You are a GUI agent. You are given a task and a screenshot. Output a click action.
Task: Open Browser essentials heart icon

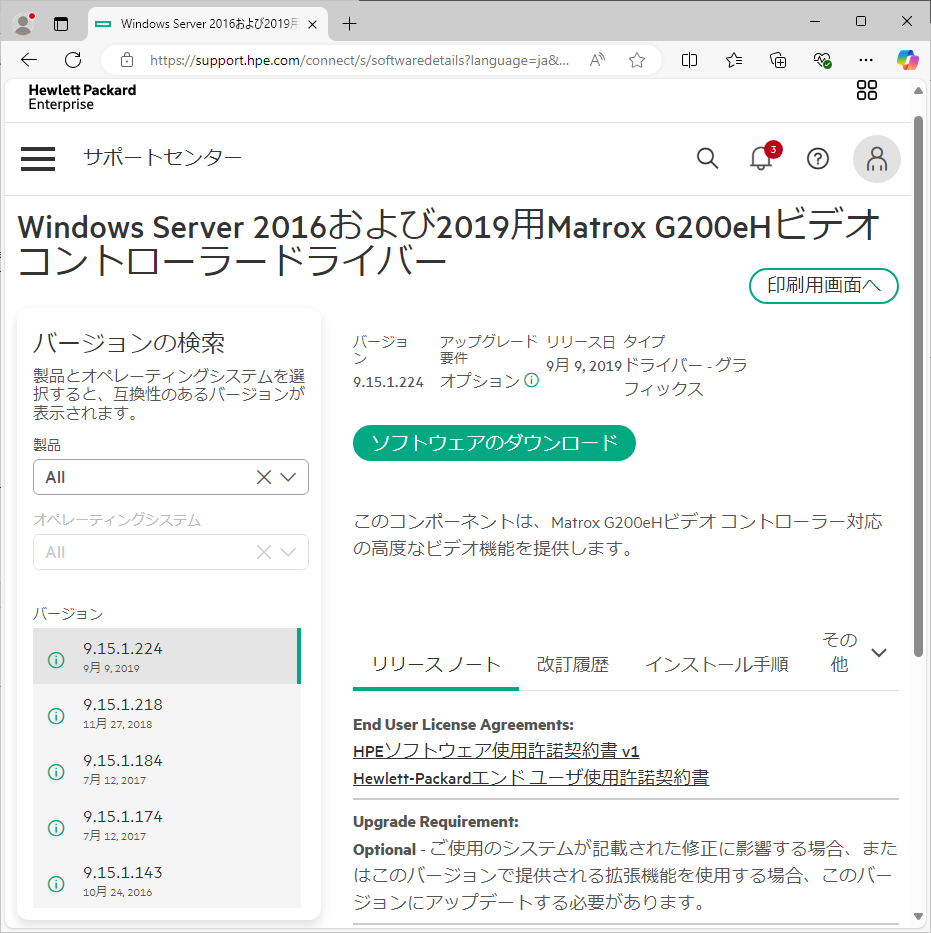(822, 60)
